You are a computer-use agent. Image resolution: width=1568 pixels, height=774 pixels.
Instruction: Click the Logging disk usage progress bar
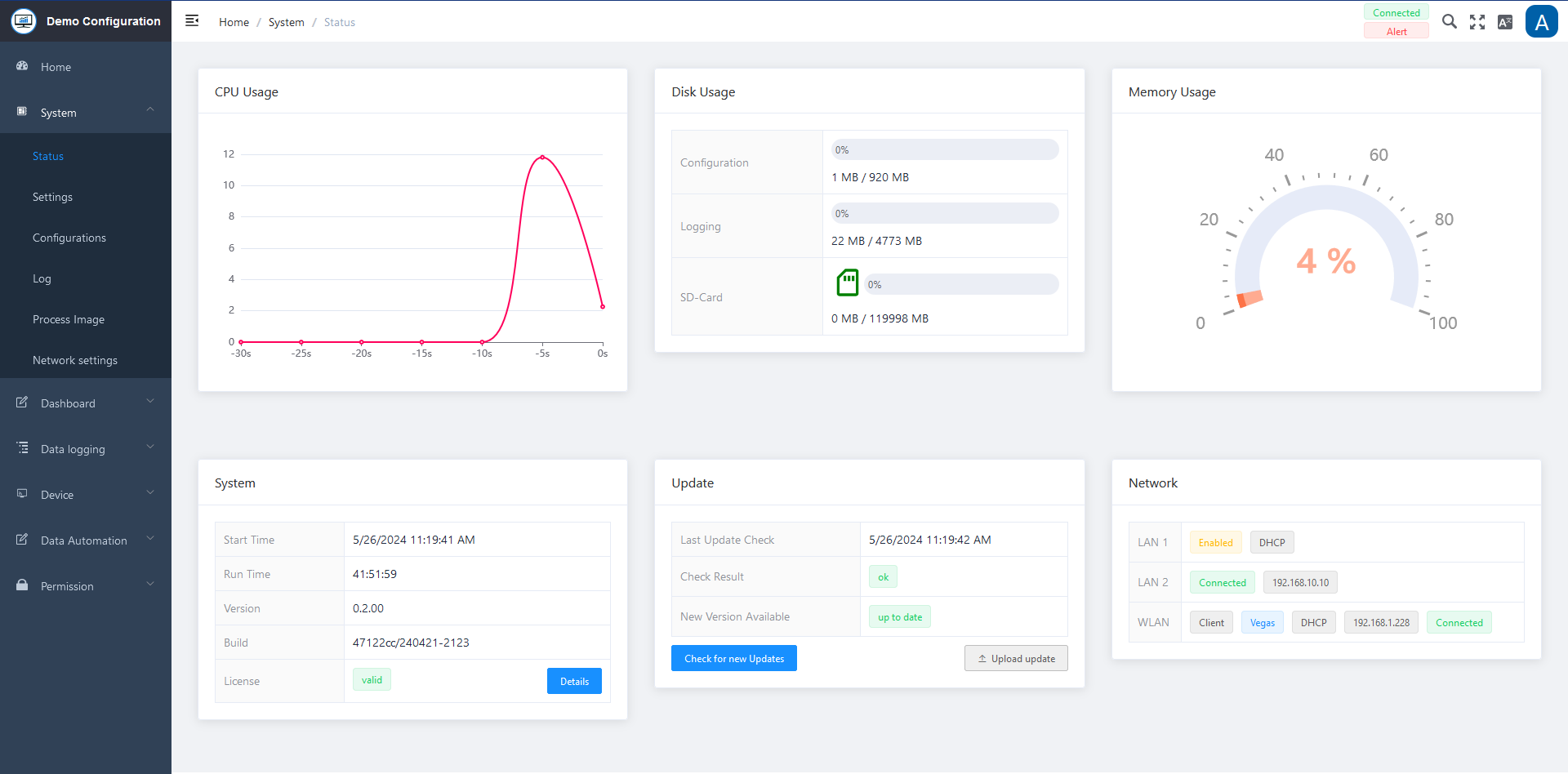point(944,213)
